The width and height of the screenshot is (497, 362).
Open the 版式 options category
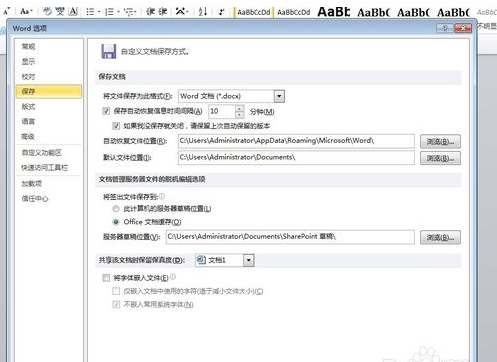(x=49, y=107)
